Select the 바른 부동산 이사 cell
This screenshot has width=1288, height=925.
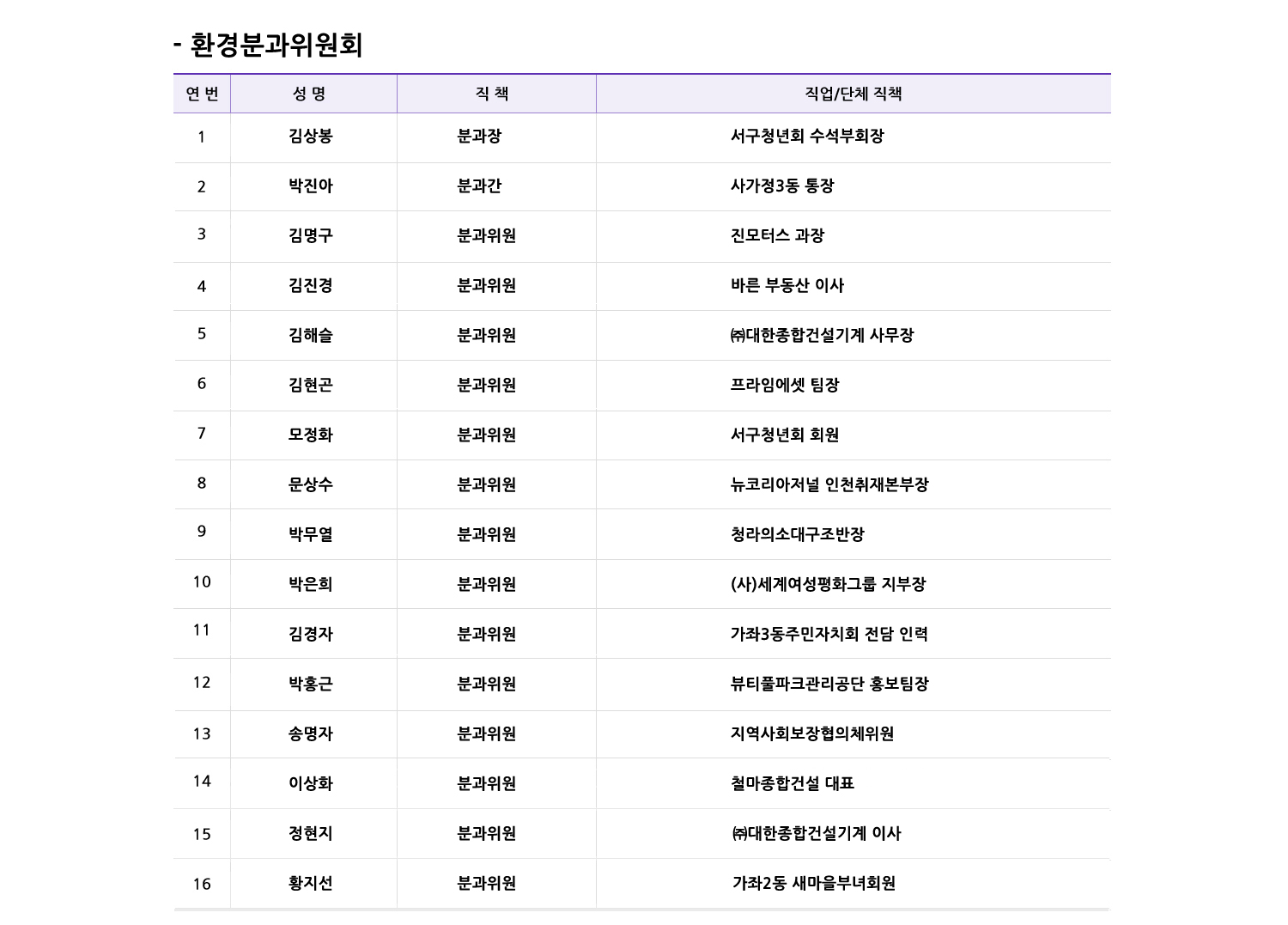tap(787, 285)
